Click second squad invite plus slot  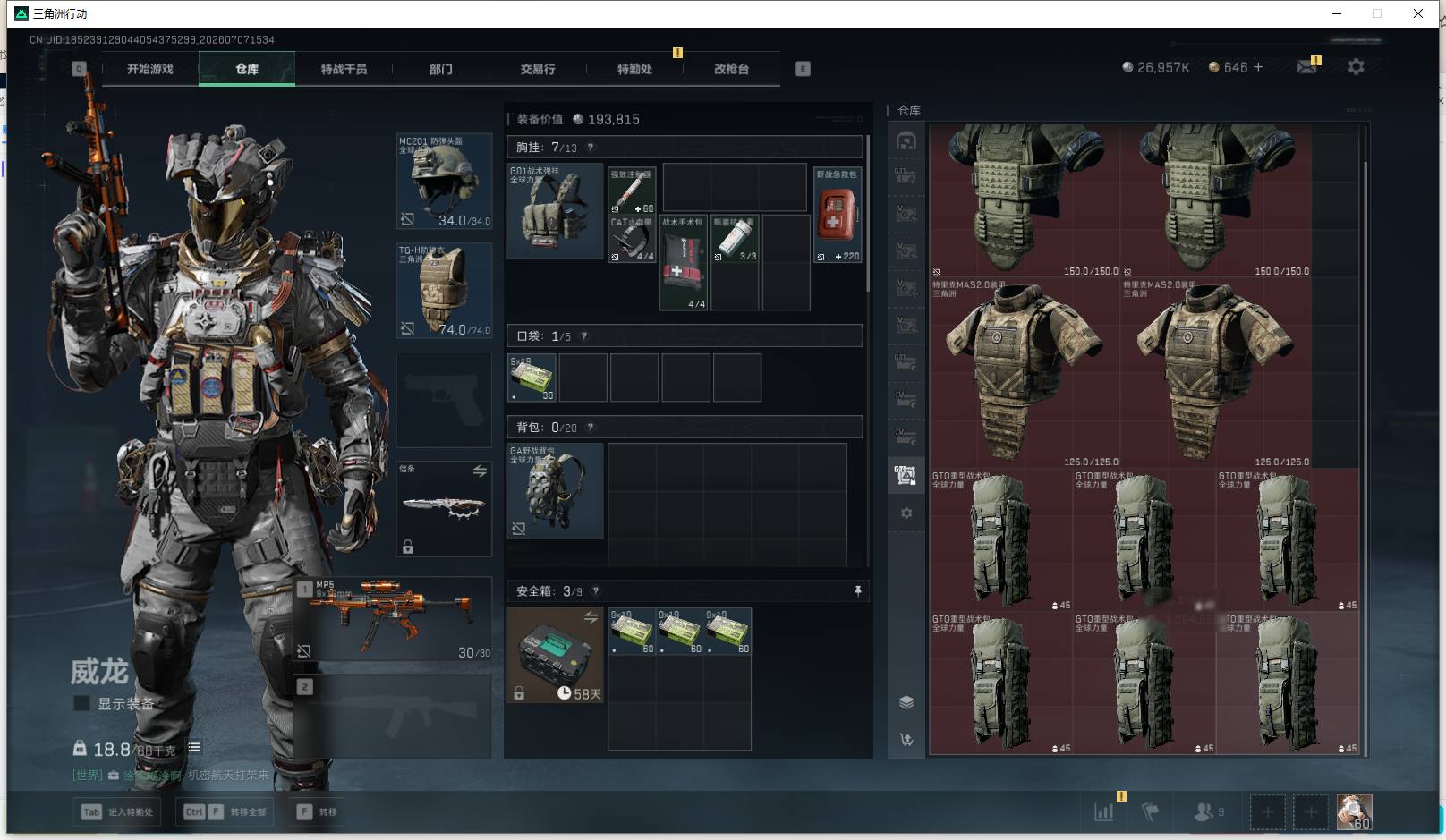click(x=1310, y=812)
